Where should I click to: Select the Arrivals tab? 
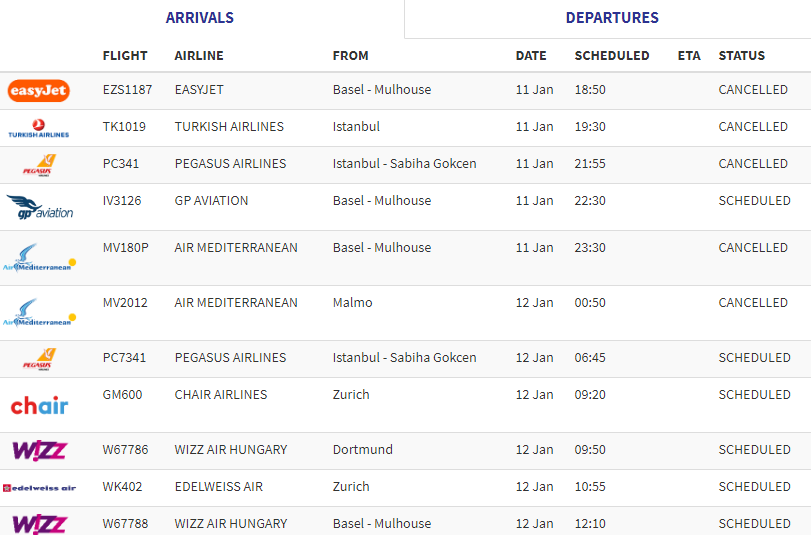[x=200, y=18]
